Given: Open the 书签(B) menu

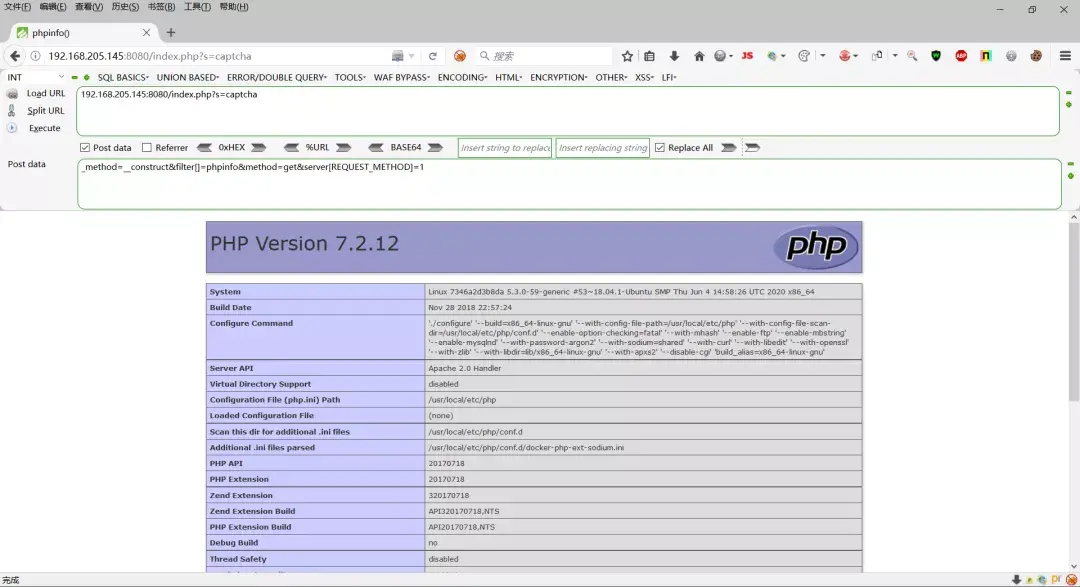Looking at the screenshot, I should (x=161, y=7).
